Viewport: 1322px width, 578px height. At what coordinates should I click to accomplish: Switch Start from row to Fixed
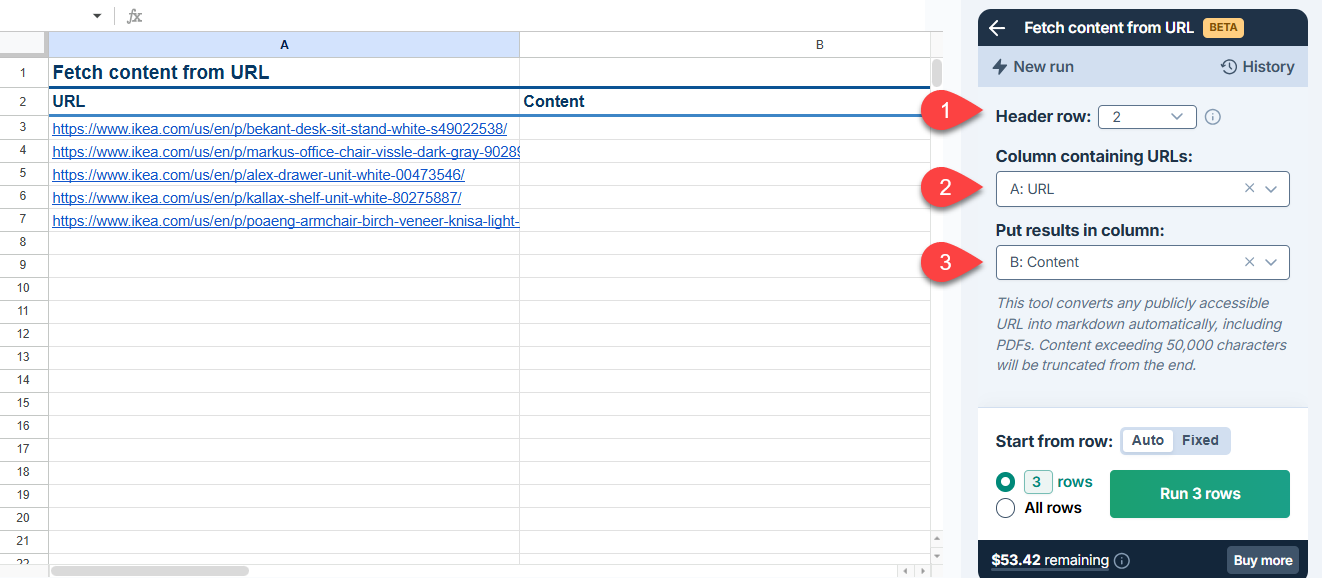click(x=1200, y=440)
